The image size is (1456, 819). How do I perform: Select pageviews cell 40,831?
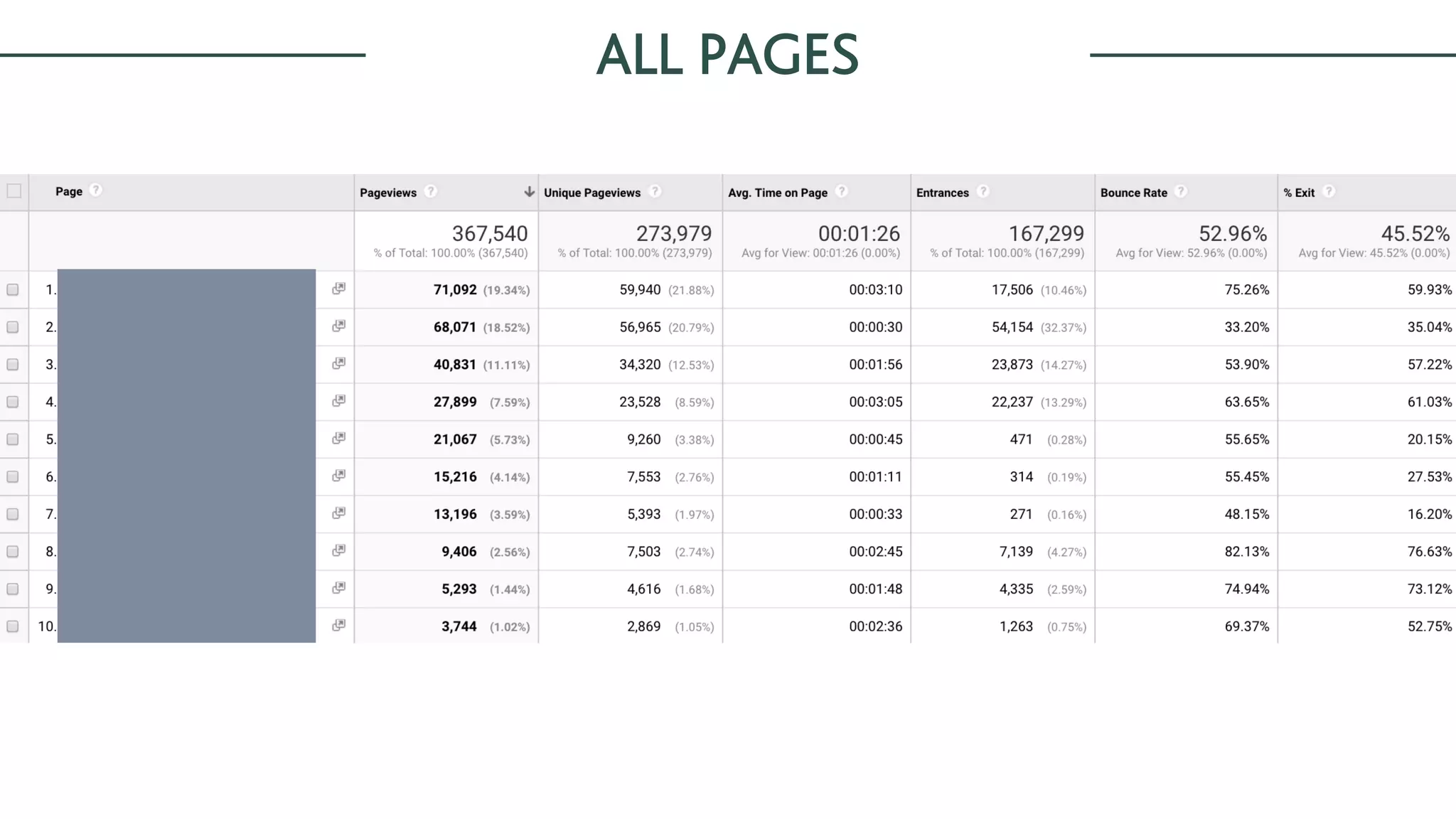point(455,365)
